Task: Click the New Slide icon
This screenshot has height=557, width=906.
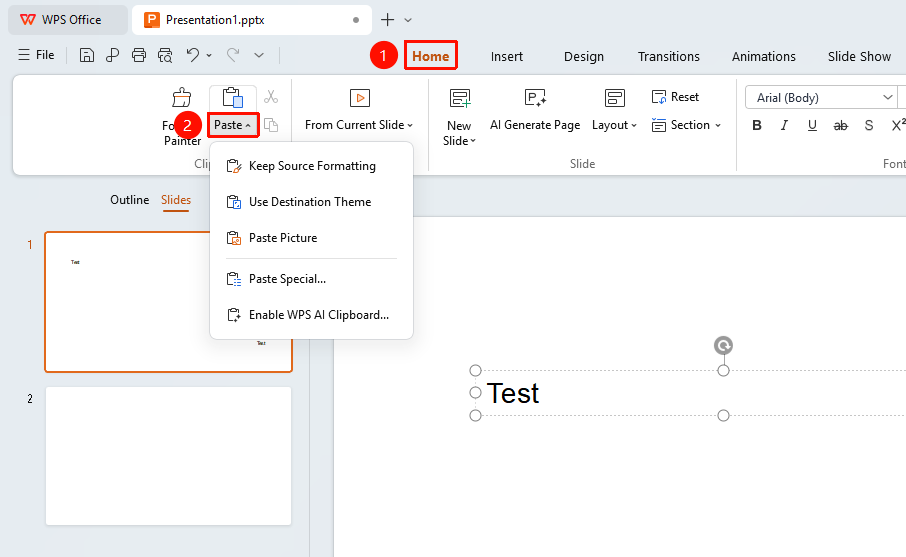Action: pos(460,98)
